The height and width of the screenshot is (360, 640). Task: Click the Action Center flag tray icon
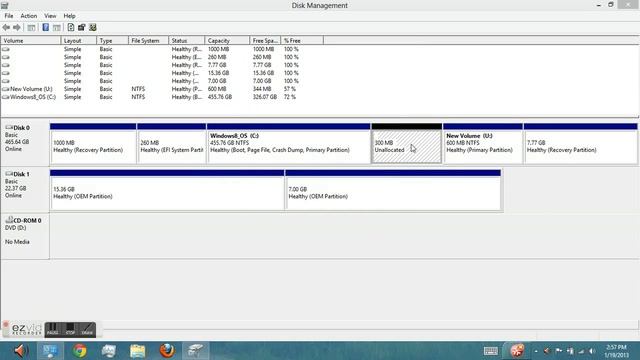click(558, 351)
